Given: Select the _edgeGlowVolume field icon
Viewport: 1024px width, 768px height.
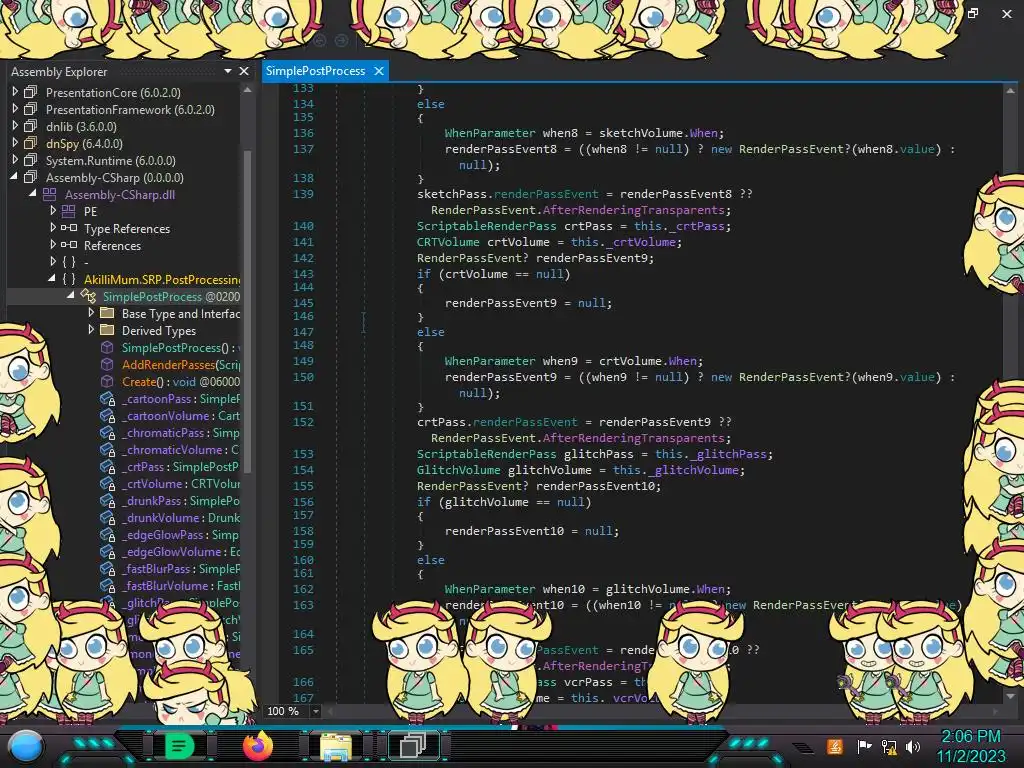Looking at the screenshot, I should pyautogui.click(x=108, y=552).
